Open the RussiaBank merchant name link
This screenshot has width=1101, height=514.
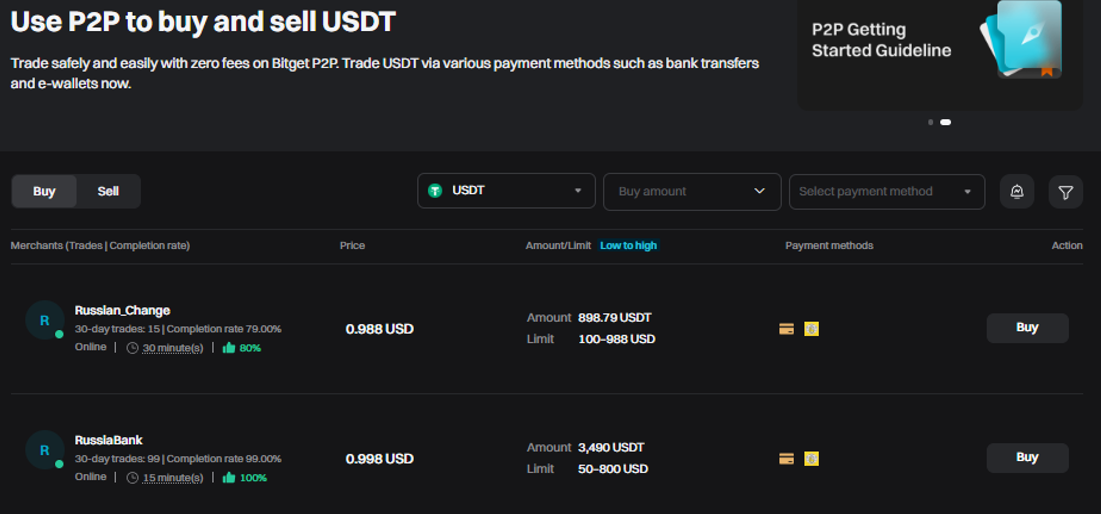pyautogui.click(x=109, y=440)
